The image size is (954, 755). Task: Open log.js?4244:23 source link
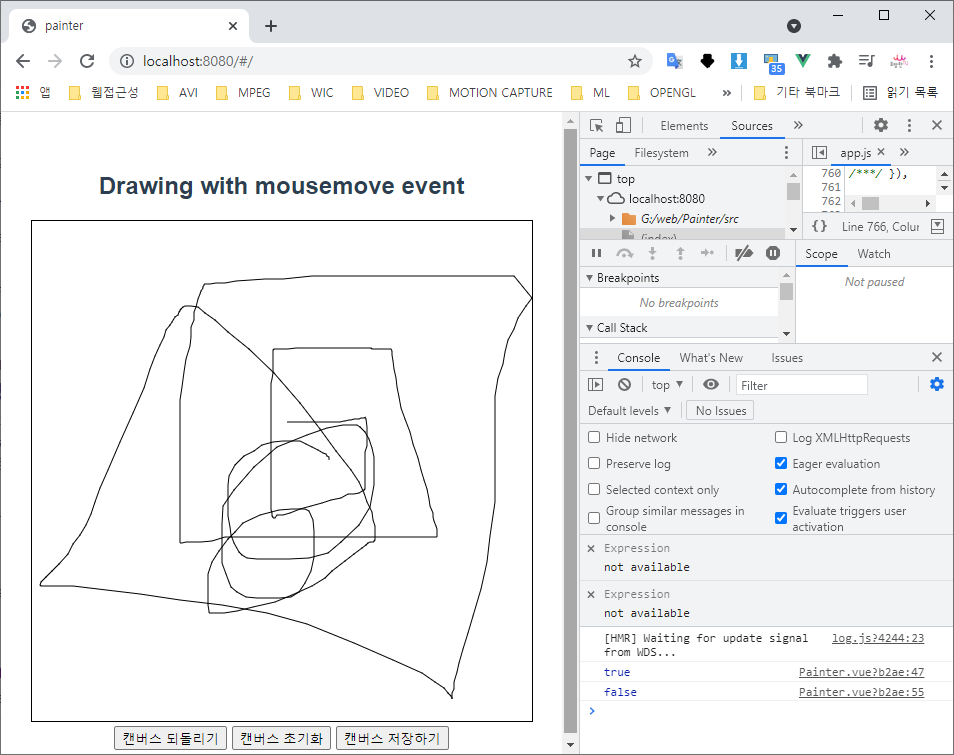point(878,638)
